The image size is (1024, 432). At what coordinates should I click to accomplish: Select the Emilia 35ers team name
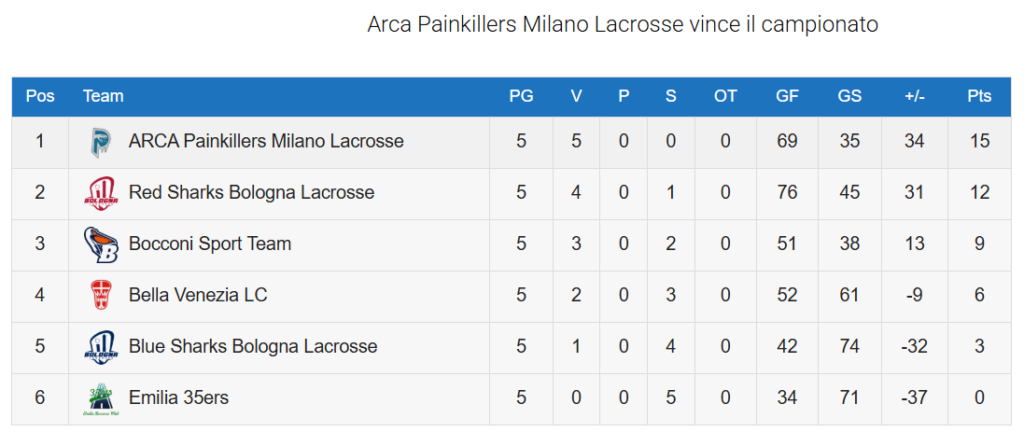pyautogui.click(x=179, y=397)
